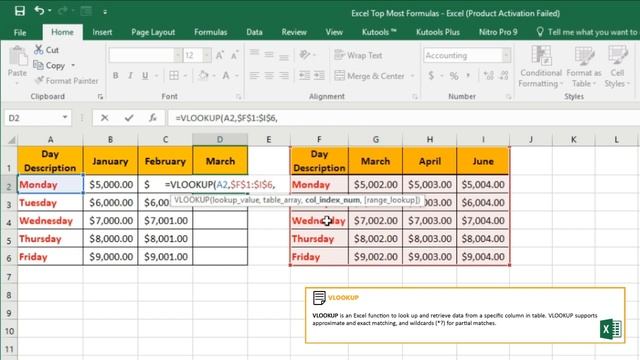This screenshot has height=360, width=640.
Task: Open the Data ribbon tab
Action: pyautogui.click(x=254, y=32)
